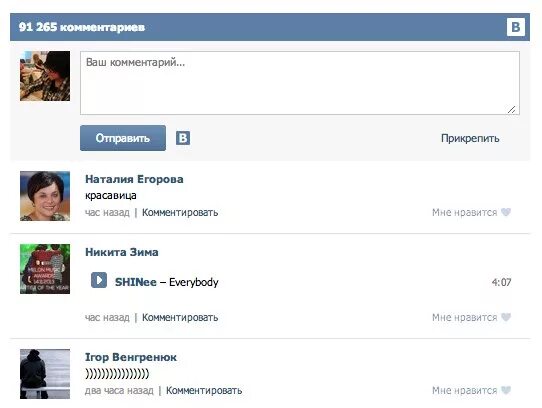
Task: Click your own avatar next to the comment box
Action: [x=45, y=76]
